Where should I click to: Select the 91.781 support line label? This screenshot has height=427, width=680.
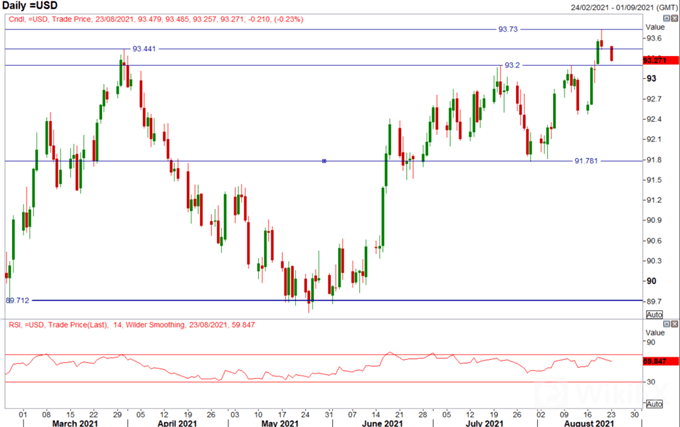click(x=586, y=161)
